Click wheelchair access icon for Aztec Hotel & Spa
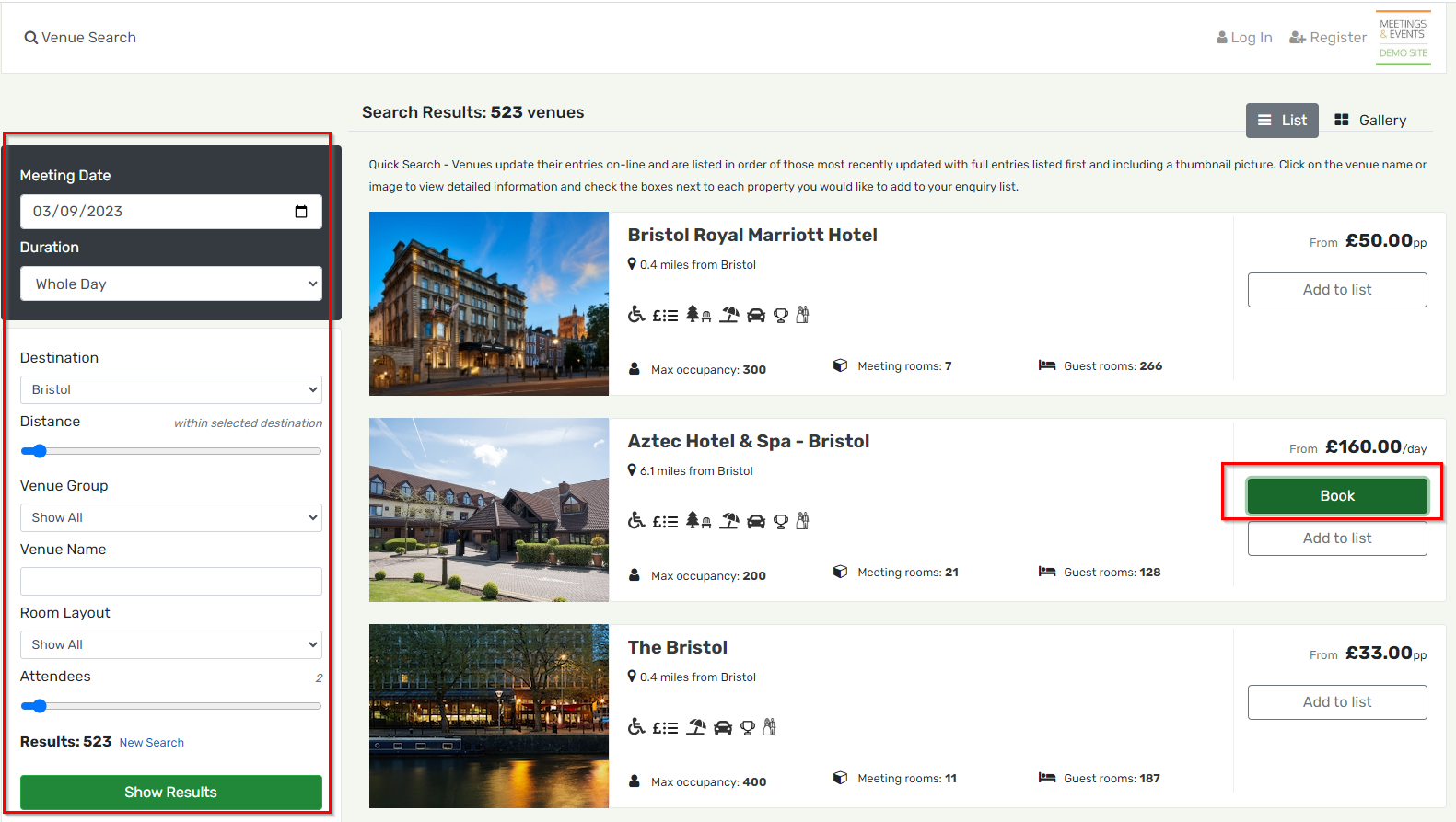1456x822 pixels. [636, 521]
